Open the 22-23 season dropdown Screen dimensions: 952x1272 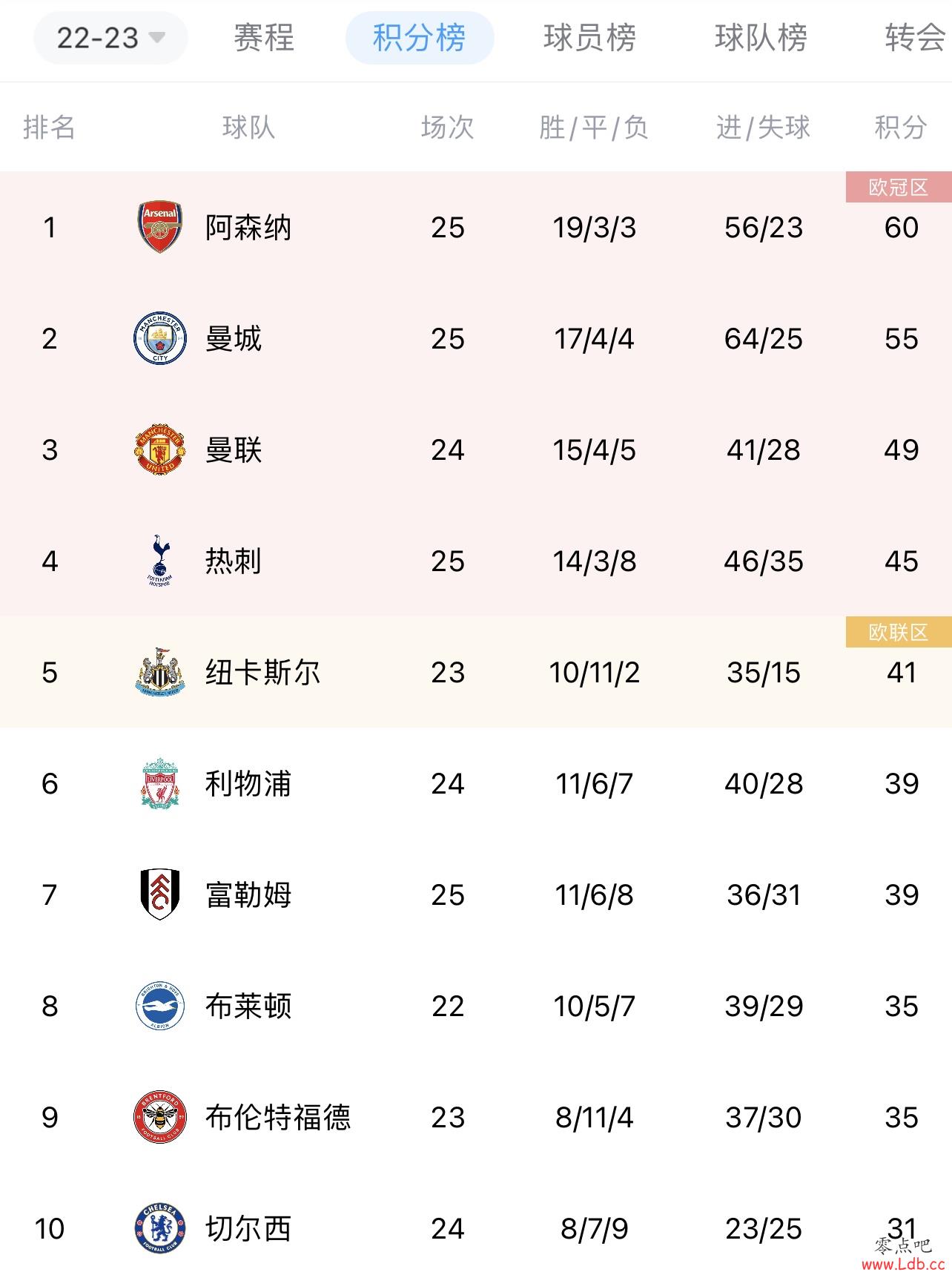point(110,38)
